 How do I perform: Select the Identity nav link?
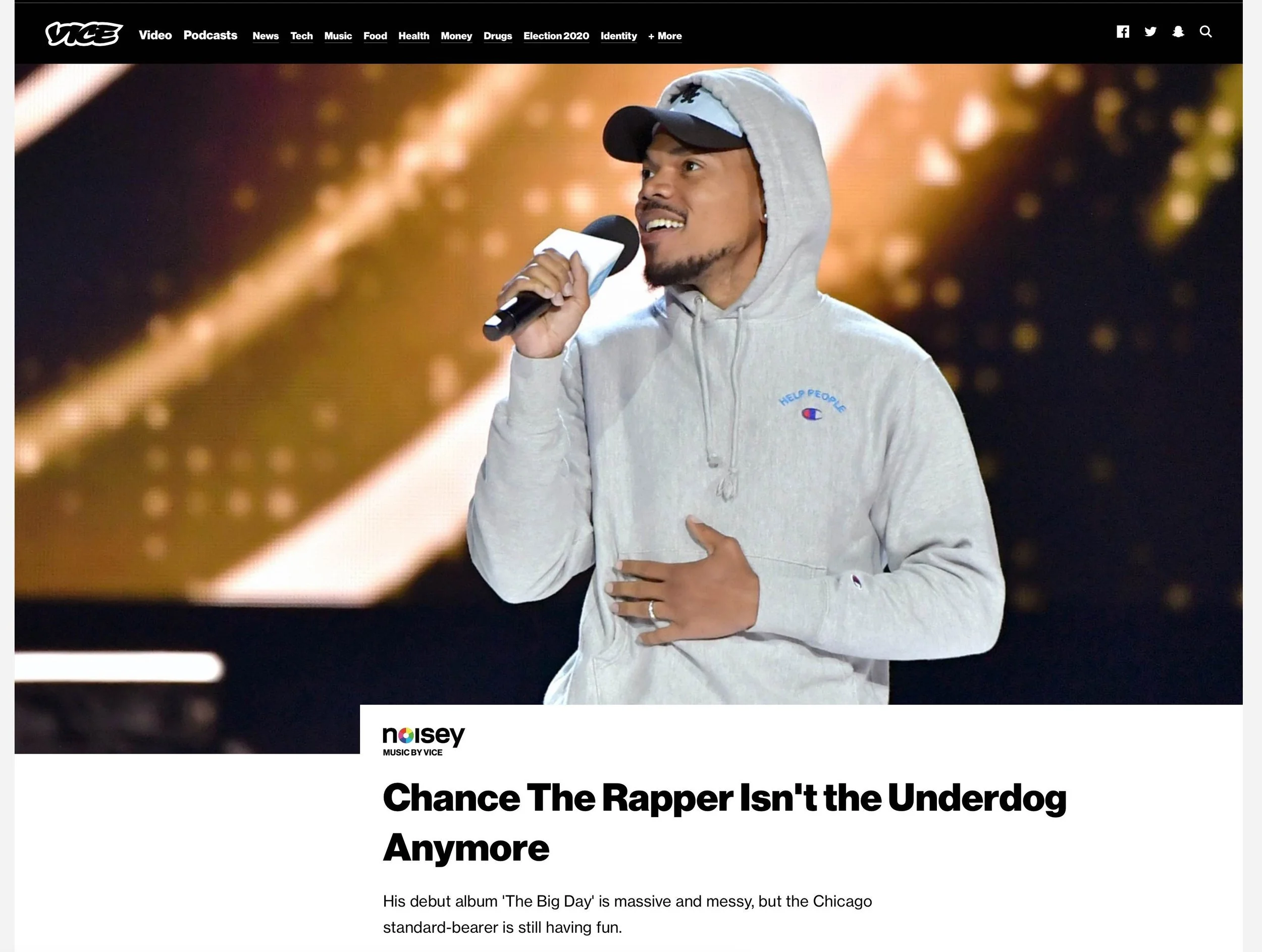pos(619,36)
